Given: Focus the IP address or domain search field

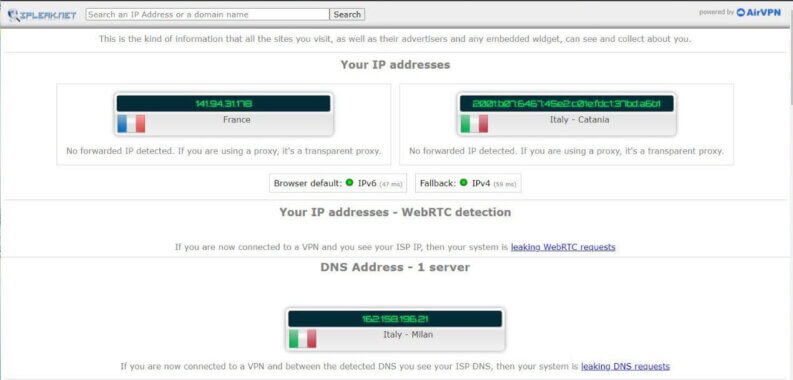Looking at the screenshot, I should point(207,15).
